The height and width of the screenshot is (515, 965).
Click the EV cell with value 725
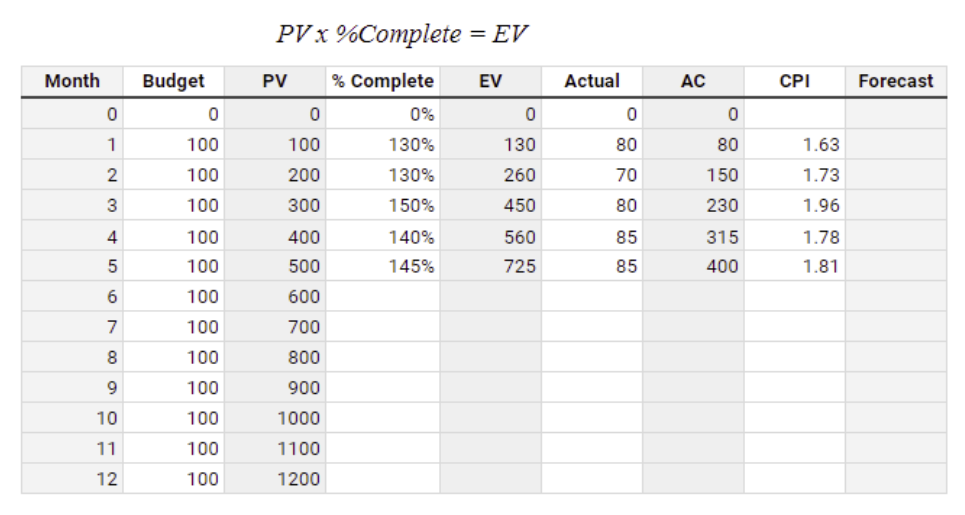[x=491, y=266]
